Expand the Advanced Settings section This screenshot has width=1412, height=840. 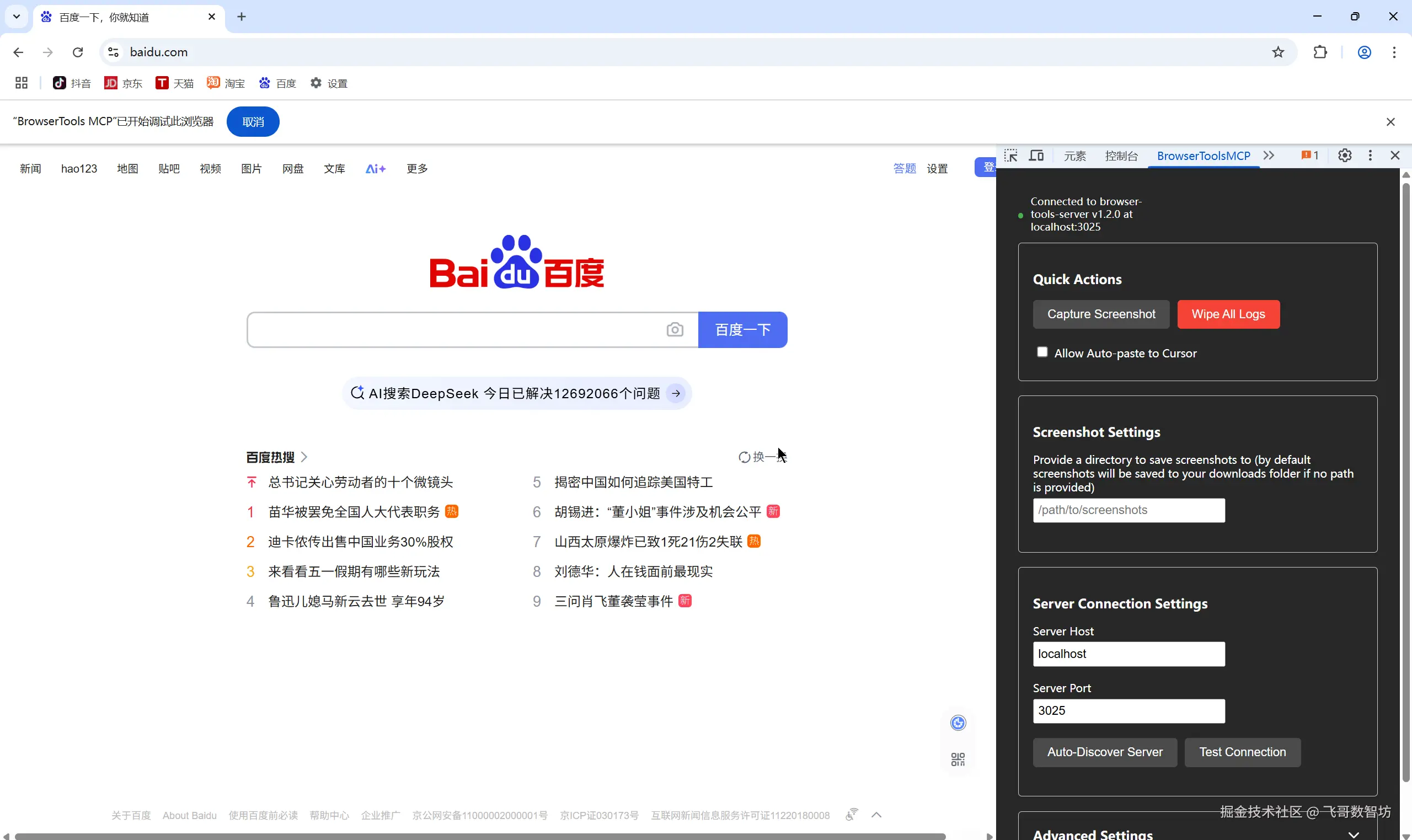coord(1353,834)
